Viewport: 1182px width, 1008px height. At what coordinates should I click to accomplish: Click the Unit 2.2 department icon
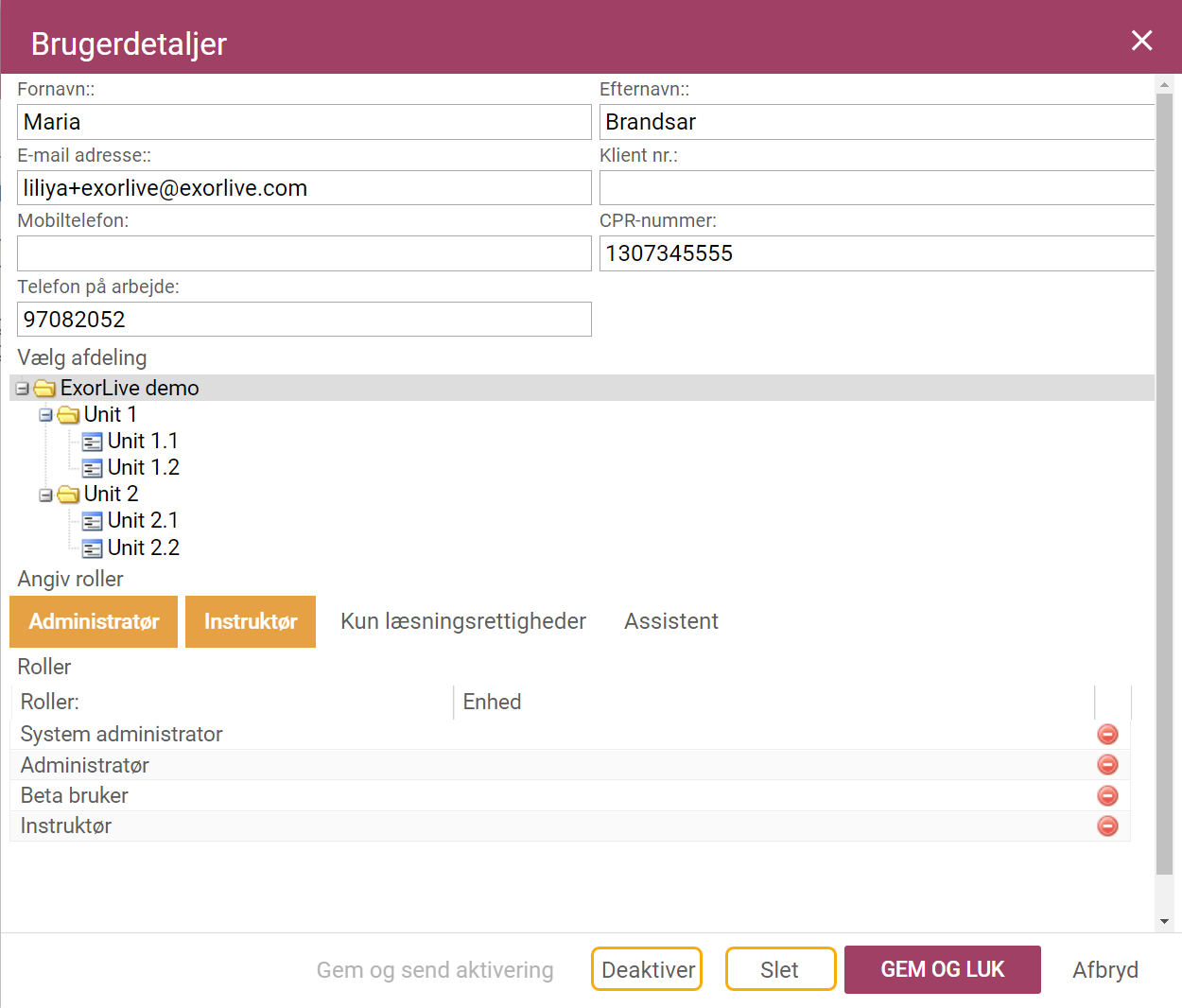pos(92,548)
